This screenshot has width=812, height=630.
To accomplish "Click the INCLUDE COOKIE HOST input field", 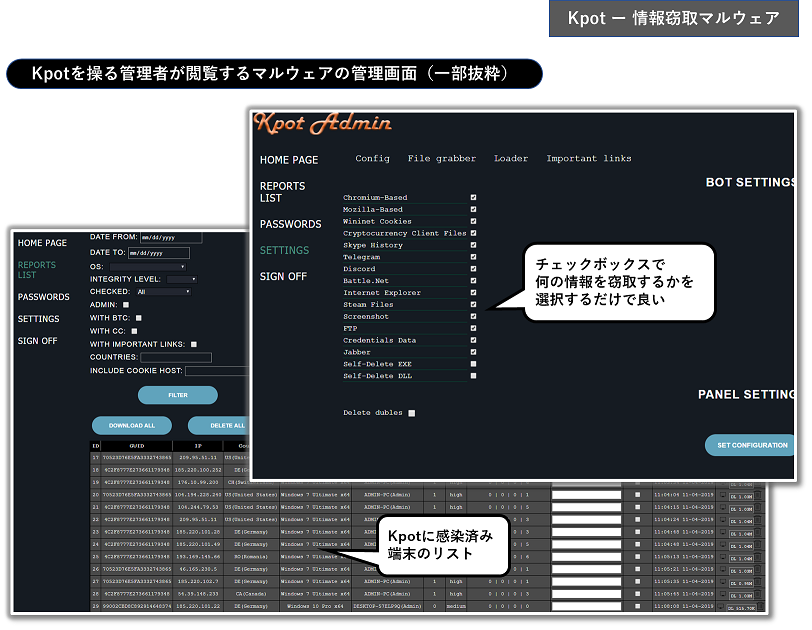I will [218, 371].
